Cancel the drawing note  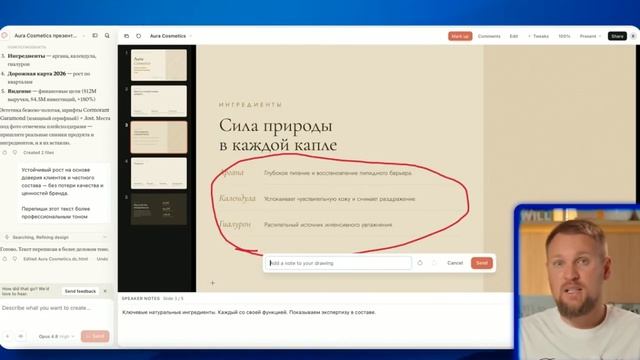click(x=455, y=263)
